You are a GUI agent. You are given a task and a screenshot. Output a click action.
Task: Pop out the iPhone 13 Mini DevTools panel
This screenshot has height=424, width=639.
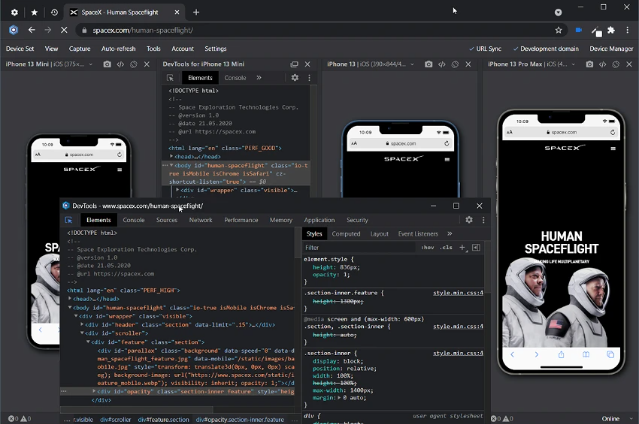point(294,64)
